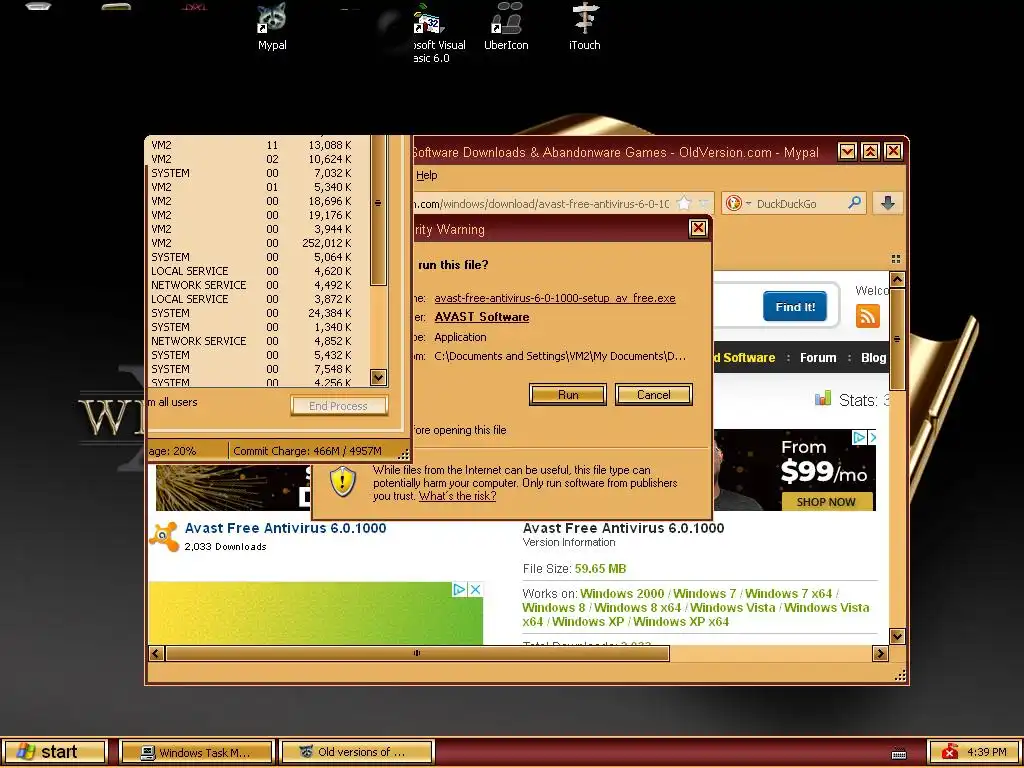Image resolution: width=1024 pixels, height=768 pixels.
Task: Close the green banner ad X icon
Action: [475, 589]
